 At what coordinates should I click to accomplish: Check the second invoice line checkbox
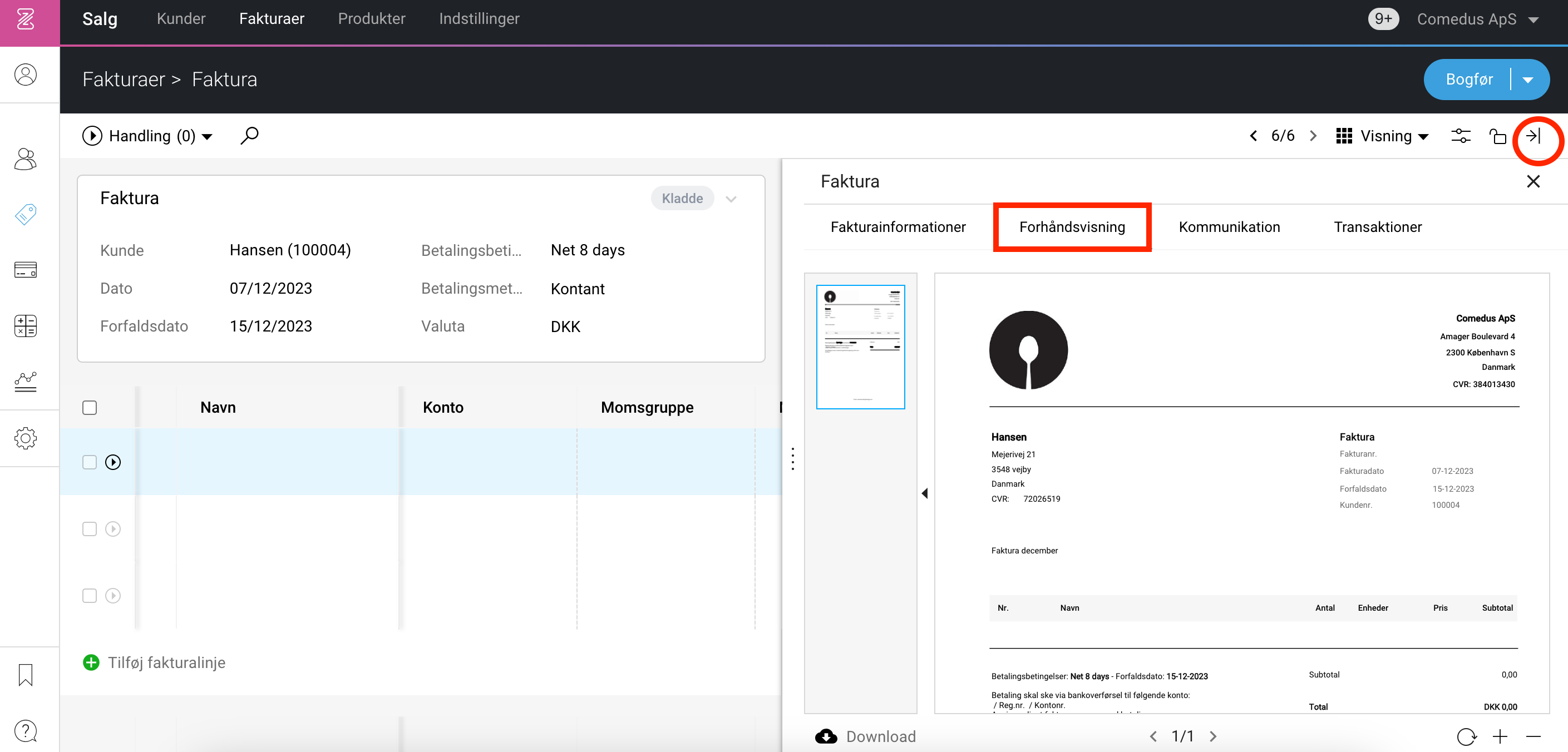[90, 529]
